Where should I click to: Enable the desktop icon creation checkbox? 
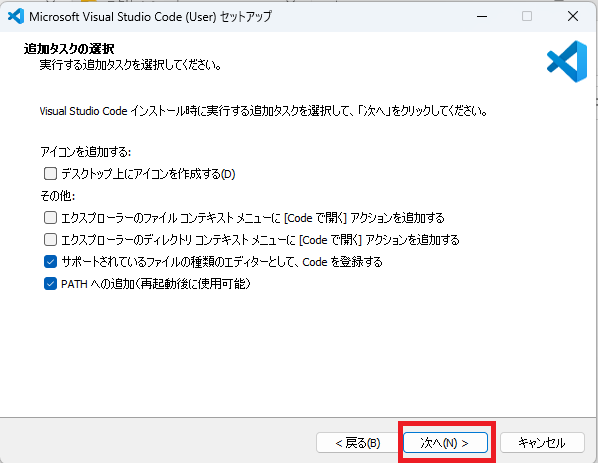(50, 174)
